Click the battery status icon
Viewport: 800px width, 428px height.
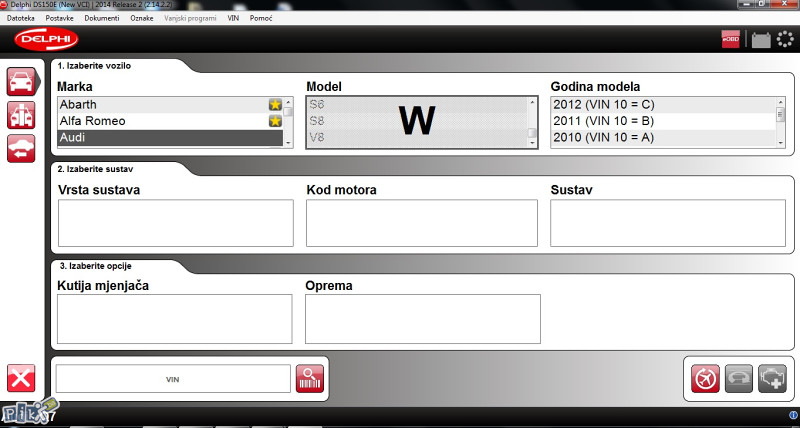point(761,39)
